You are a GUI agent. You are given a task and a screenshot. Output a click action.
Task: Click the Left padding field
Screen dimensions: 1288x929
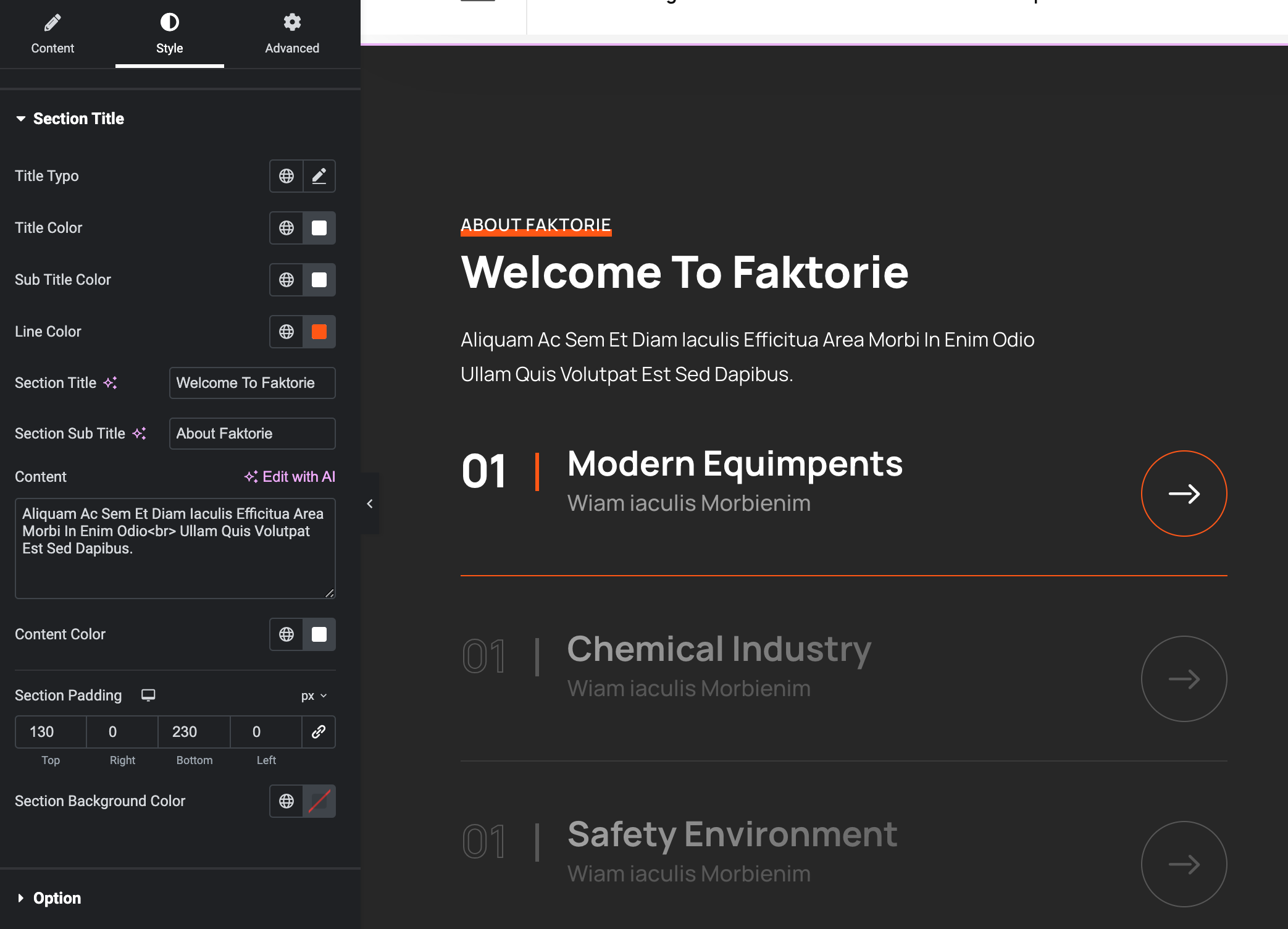(266, 732)
